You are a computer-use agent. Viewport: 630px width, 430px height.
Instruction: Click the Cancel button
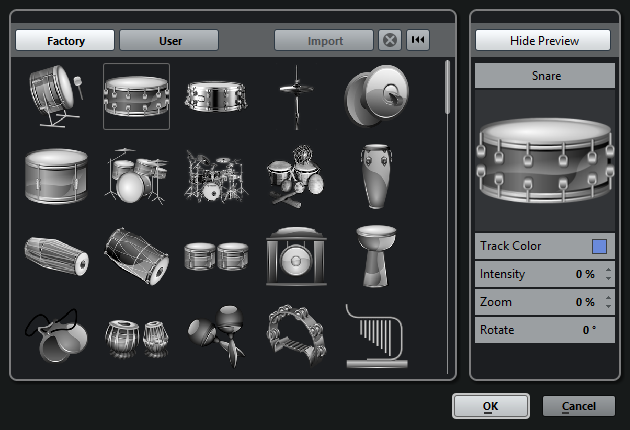[579, 406]
